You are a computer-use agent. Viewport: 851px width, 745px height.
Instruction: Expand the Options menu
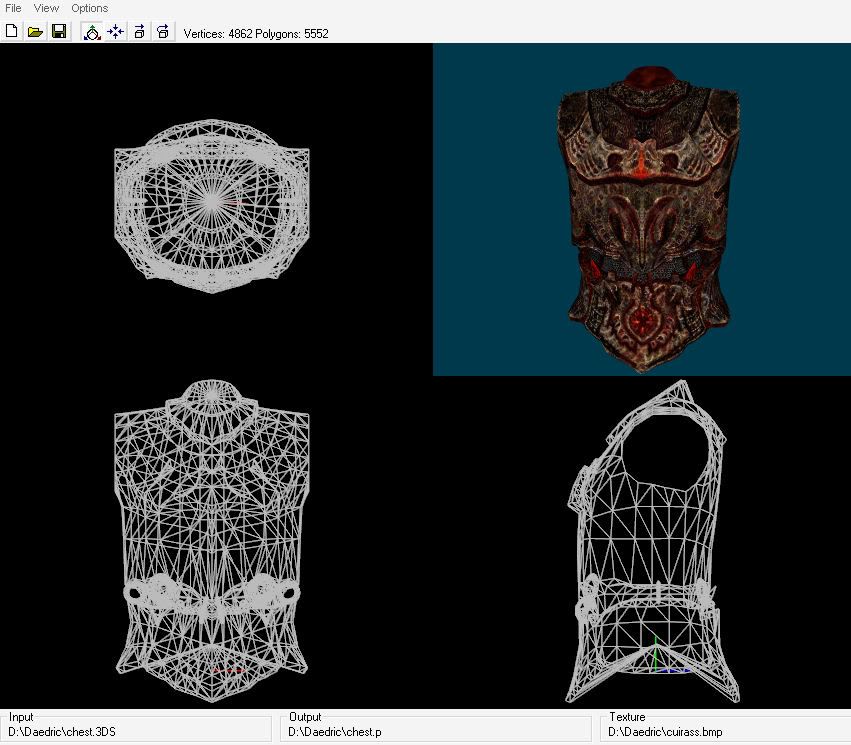pos(89,8)
